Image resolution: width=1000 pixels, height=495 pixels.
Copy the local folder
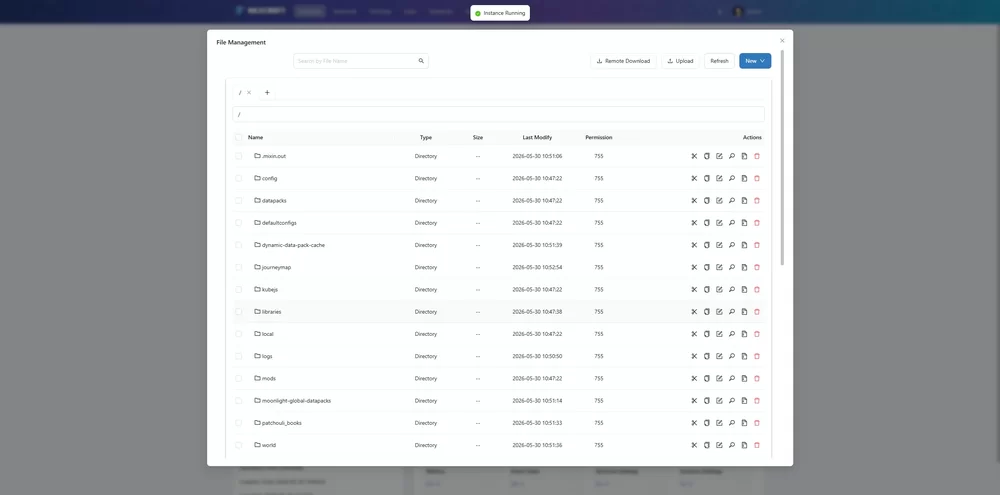coord(707,334)
